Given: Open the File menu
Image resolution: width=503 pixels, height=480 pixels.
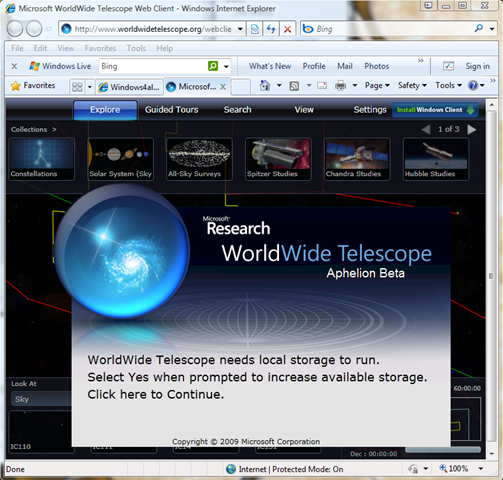Looking at the screenshot, I should pyautogui.click(x=17, y=48).
